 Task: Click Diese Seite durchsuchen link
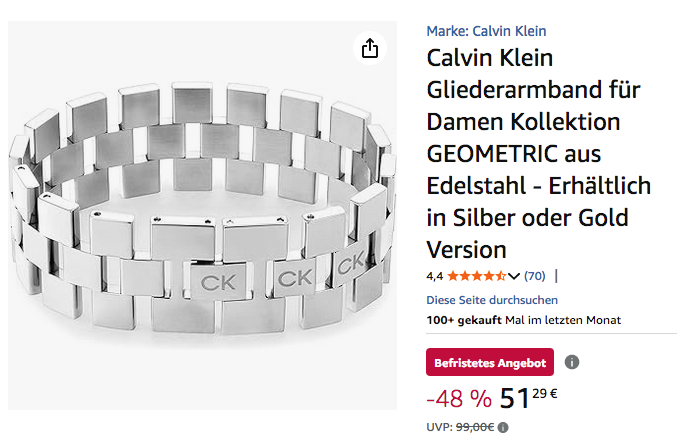click(492, 300)
